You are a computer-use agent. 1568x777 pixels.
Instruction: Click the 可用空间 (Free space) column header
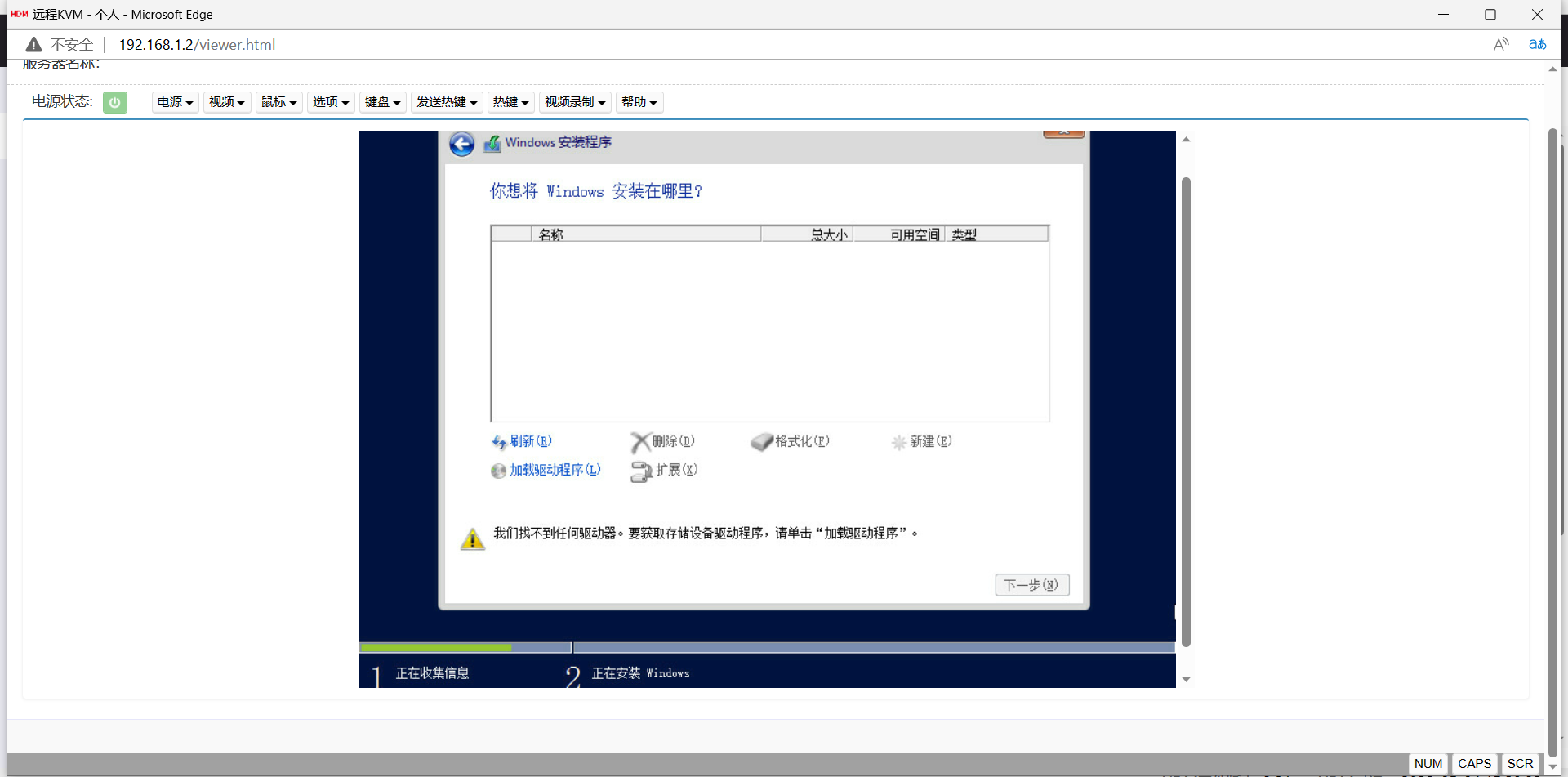pos(899,234)
